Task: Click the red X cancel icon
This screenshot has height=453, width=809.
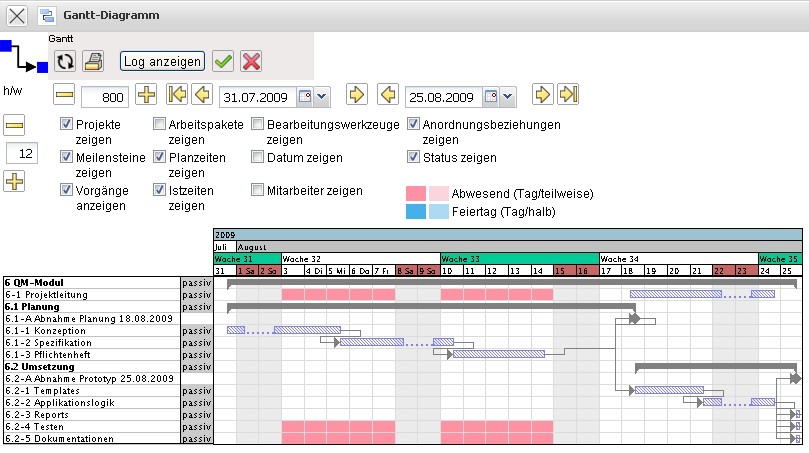Action: tap(251, 62)
